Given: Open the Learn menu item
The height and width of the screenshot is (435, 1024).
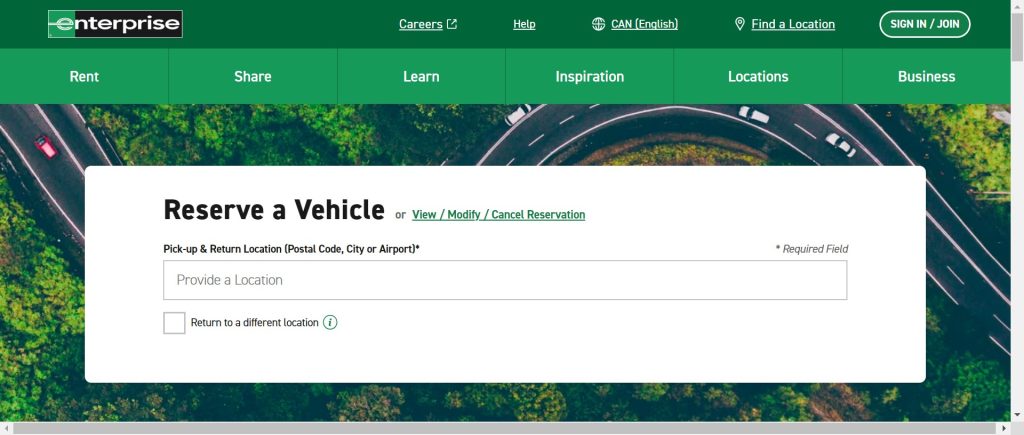Looking at the screenshot, I should point(421,77).
